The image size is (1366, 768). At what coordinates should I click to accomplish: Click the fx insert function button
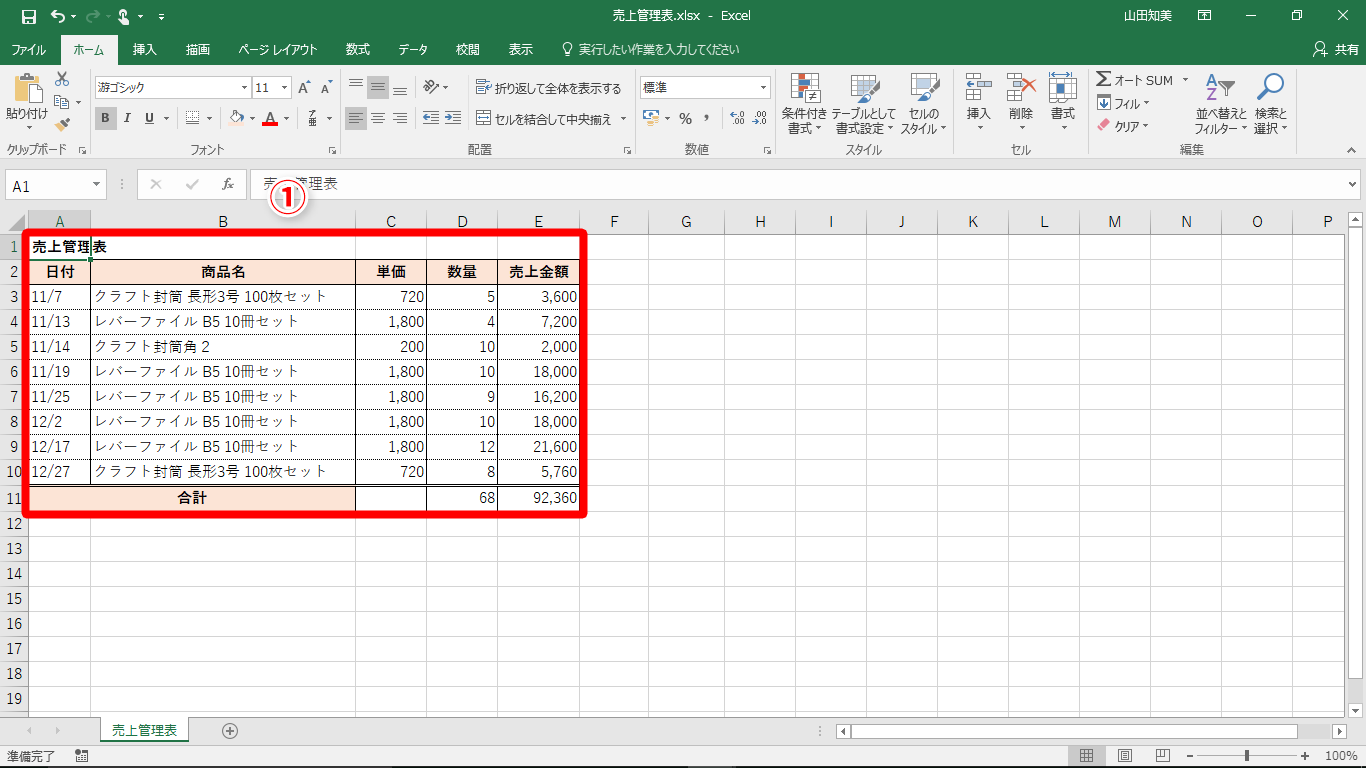228,185
